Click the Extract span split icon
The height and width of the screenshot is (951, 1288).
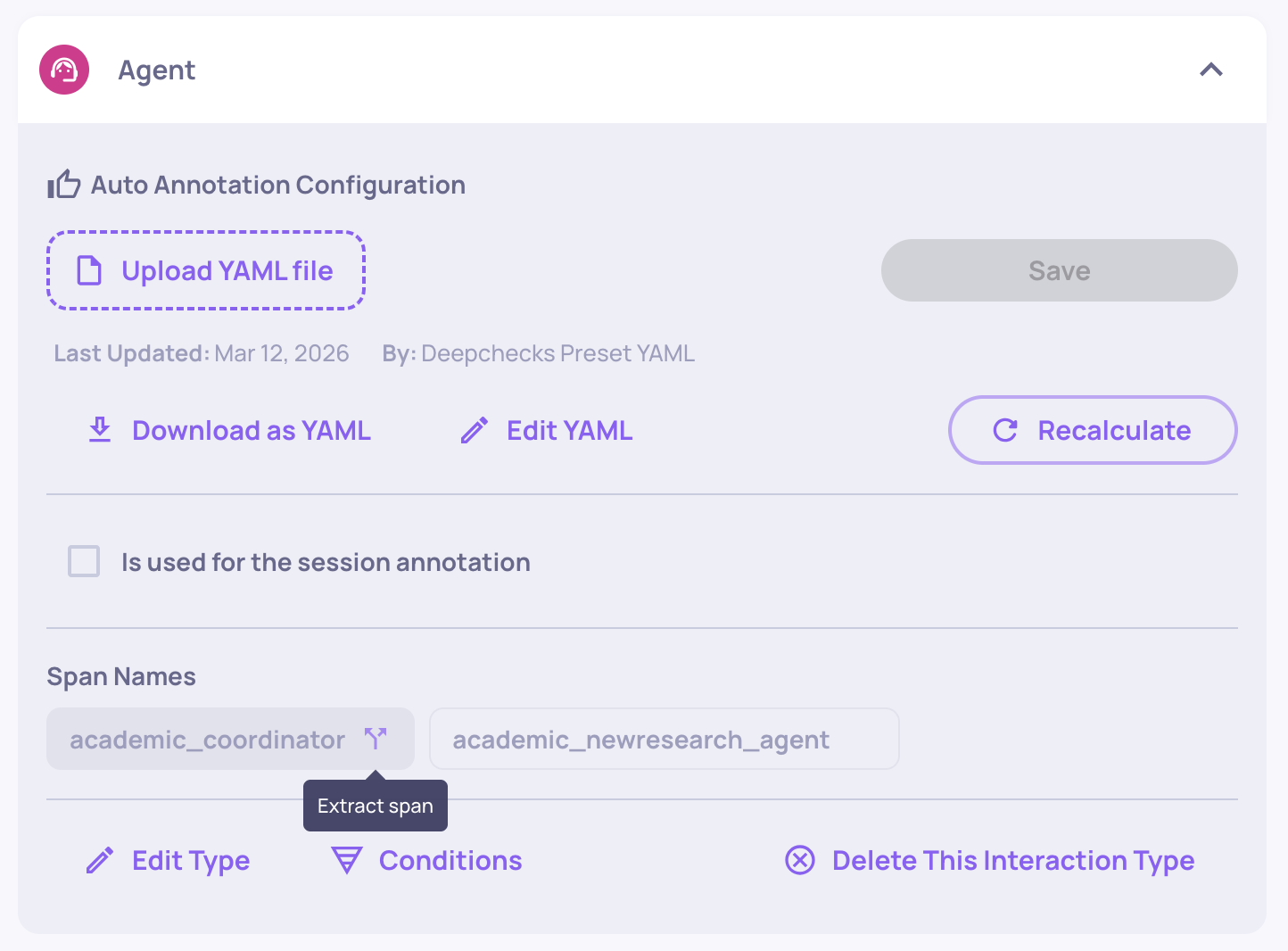[376, 738]
